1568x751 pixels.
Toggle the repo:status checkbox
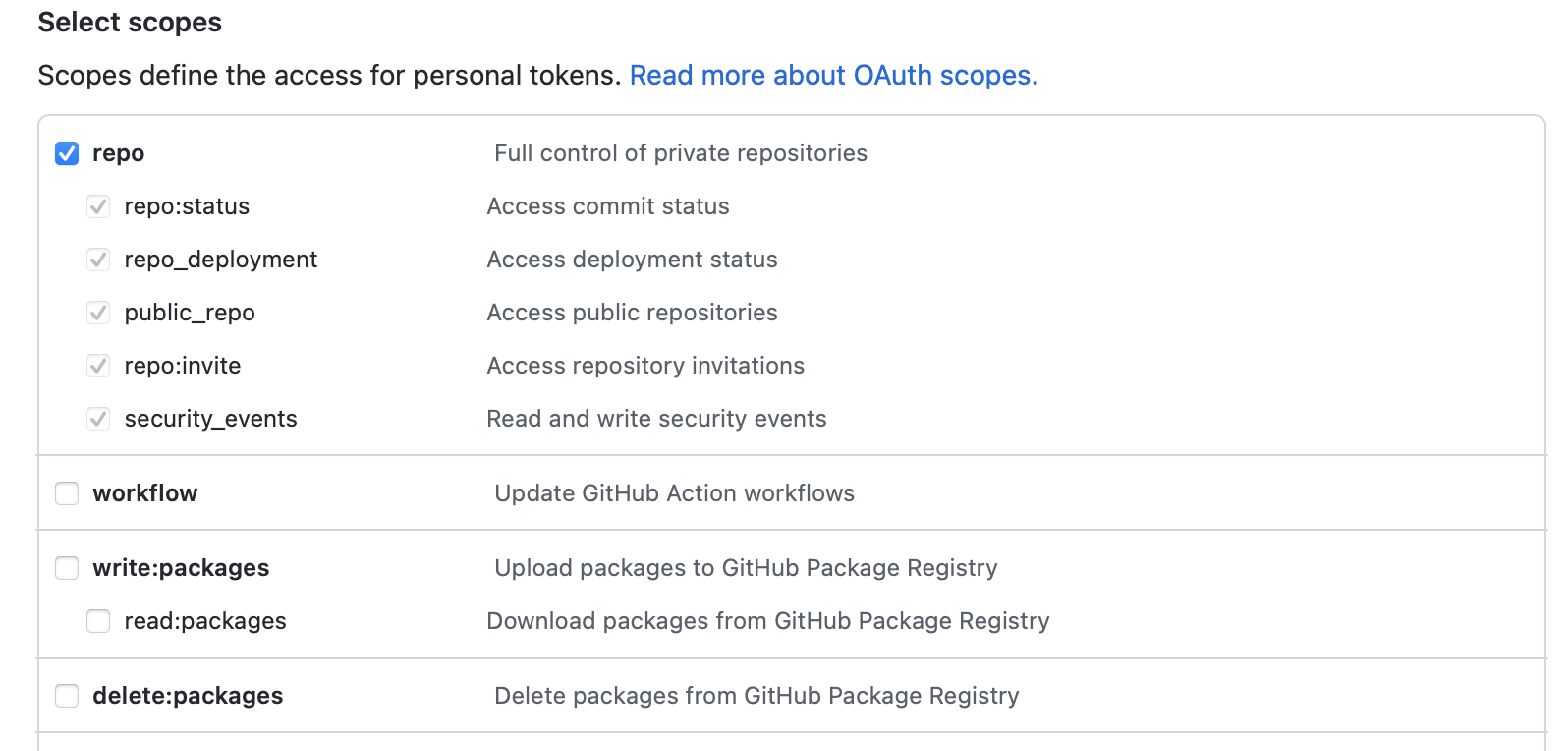98,206
